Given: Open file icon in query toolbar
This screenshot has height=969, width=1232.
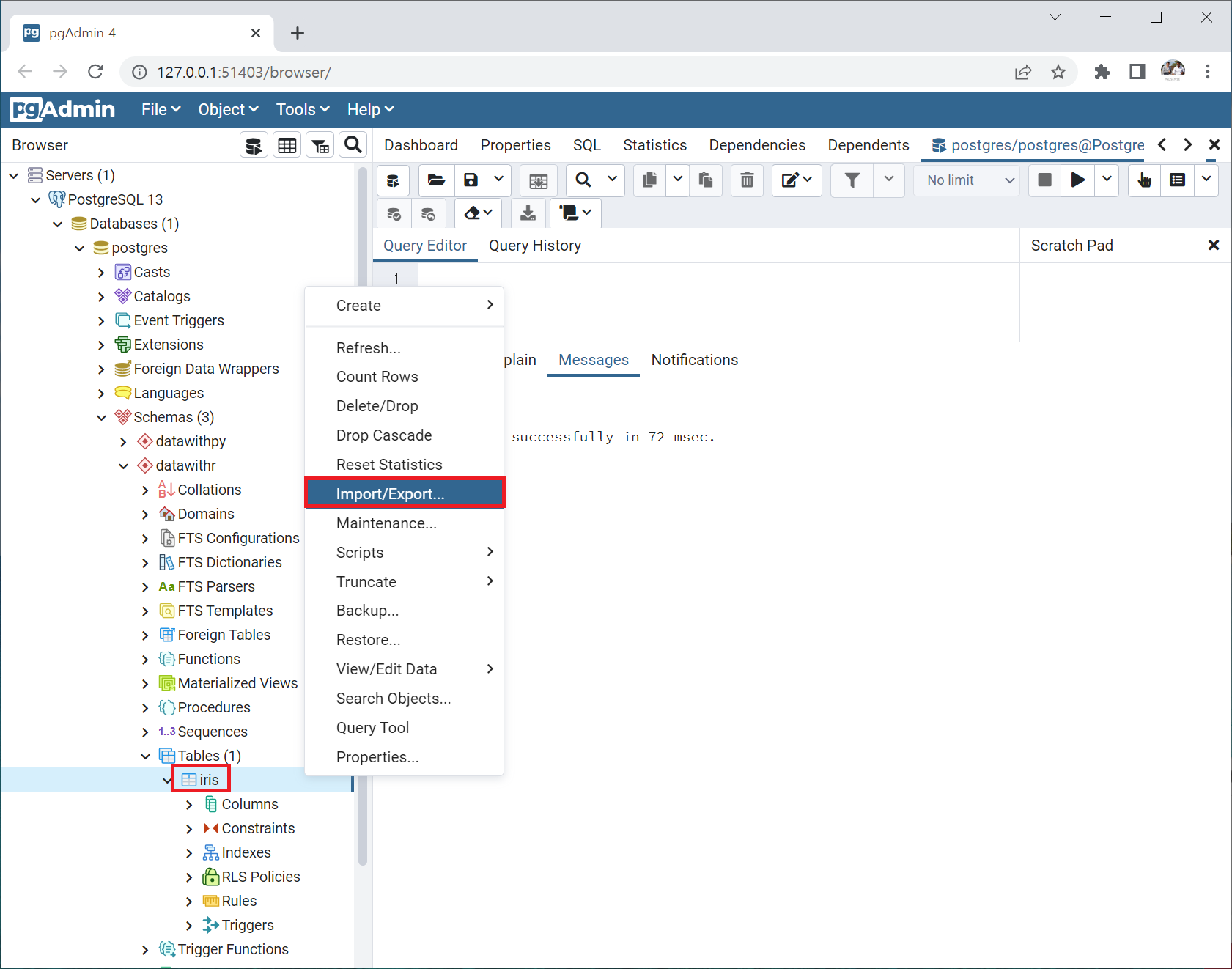Looking at the screenshot, I should pos(436,180).
